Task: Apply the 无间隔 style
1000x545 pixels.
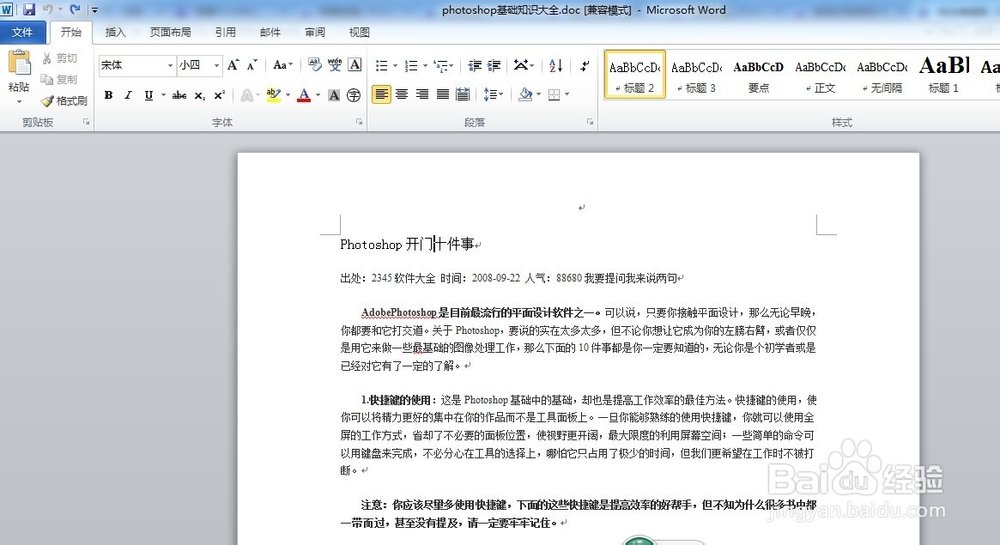Action: (x=882, y=75)
